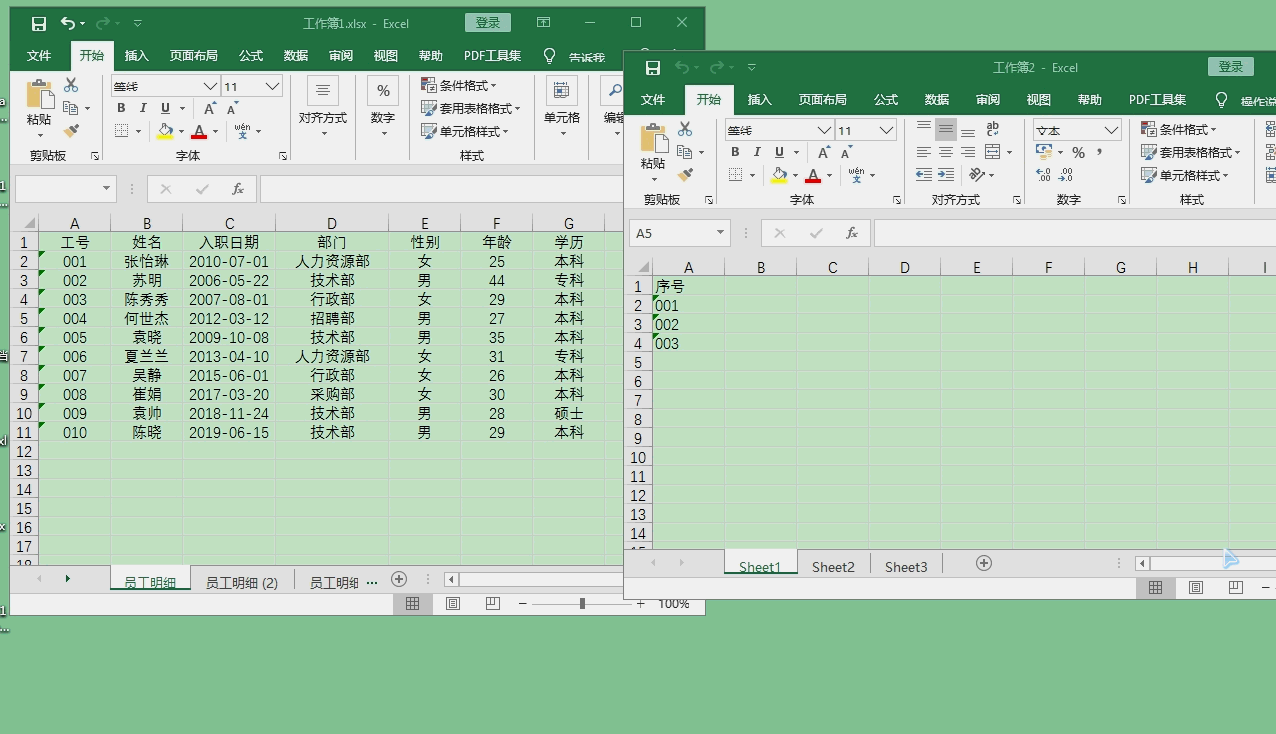This screenshot has height=734, width=1276.
Task: Apply red font color in 工作簿1
Action: (x=199, y=131)
